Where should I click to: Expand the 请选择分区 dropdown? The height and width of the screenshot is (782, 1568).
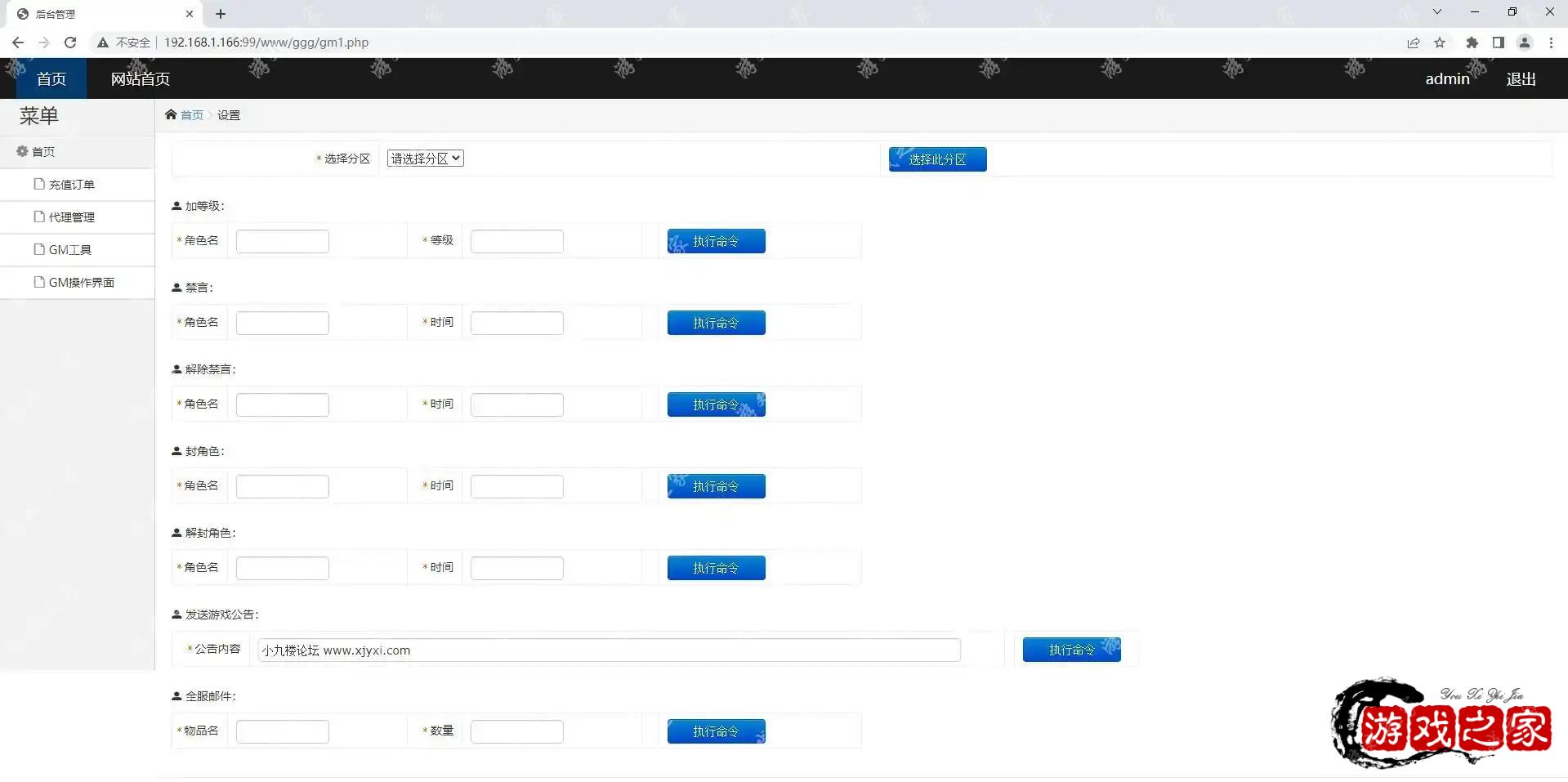[425, 159]
